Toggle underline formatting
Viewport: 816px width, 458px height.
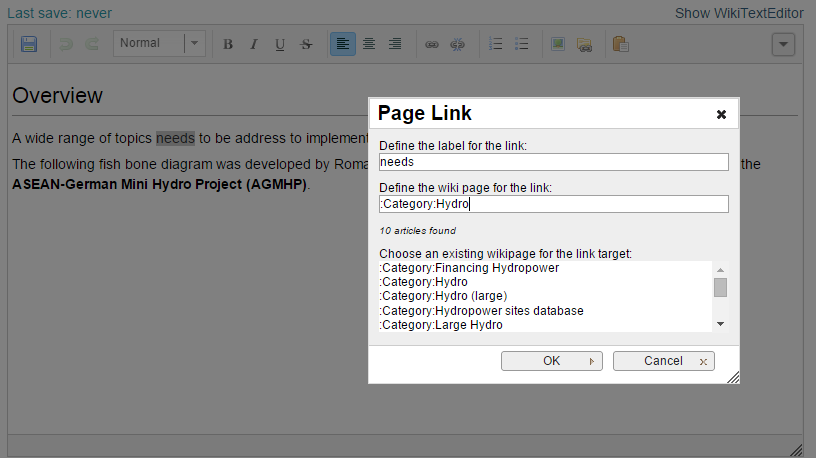[280, 44]
